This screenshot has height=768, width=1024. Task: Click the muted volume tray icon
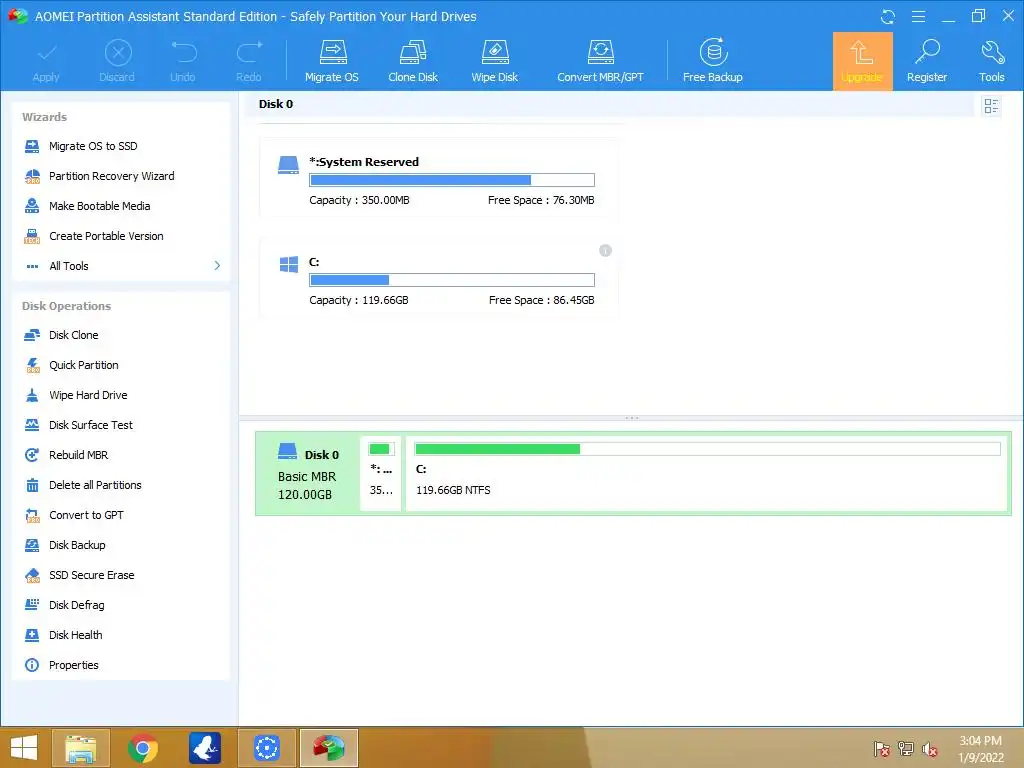coord(930,749)
